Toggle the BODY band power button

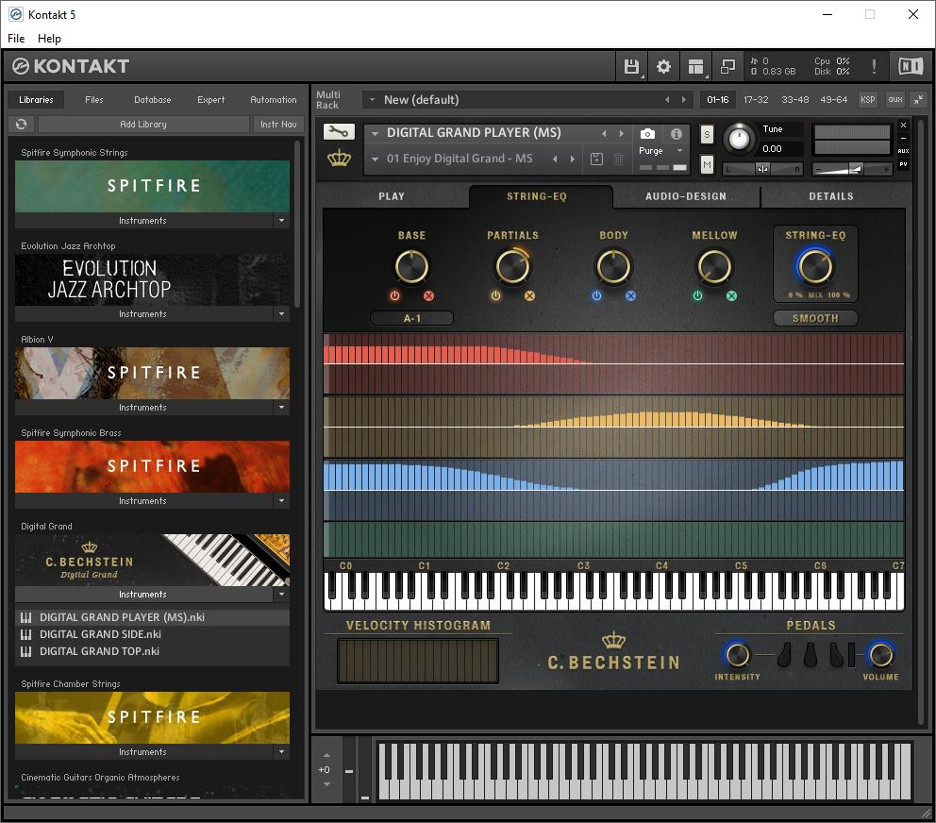click(596, 296)
